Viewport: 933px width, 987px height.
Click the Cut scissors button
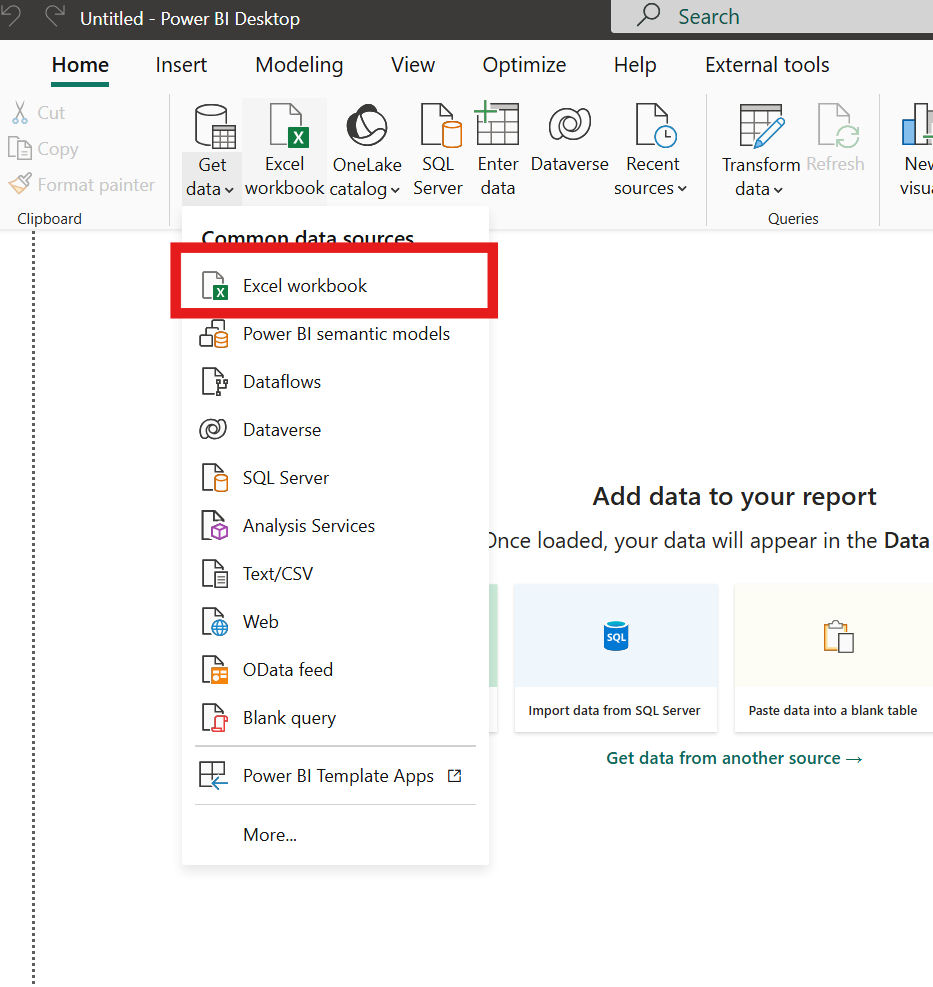[x=38, y=113]
